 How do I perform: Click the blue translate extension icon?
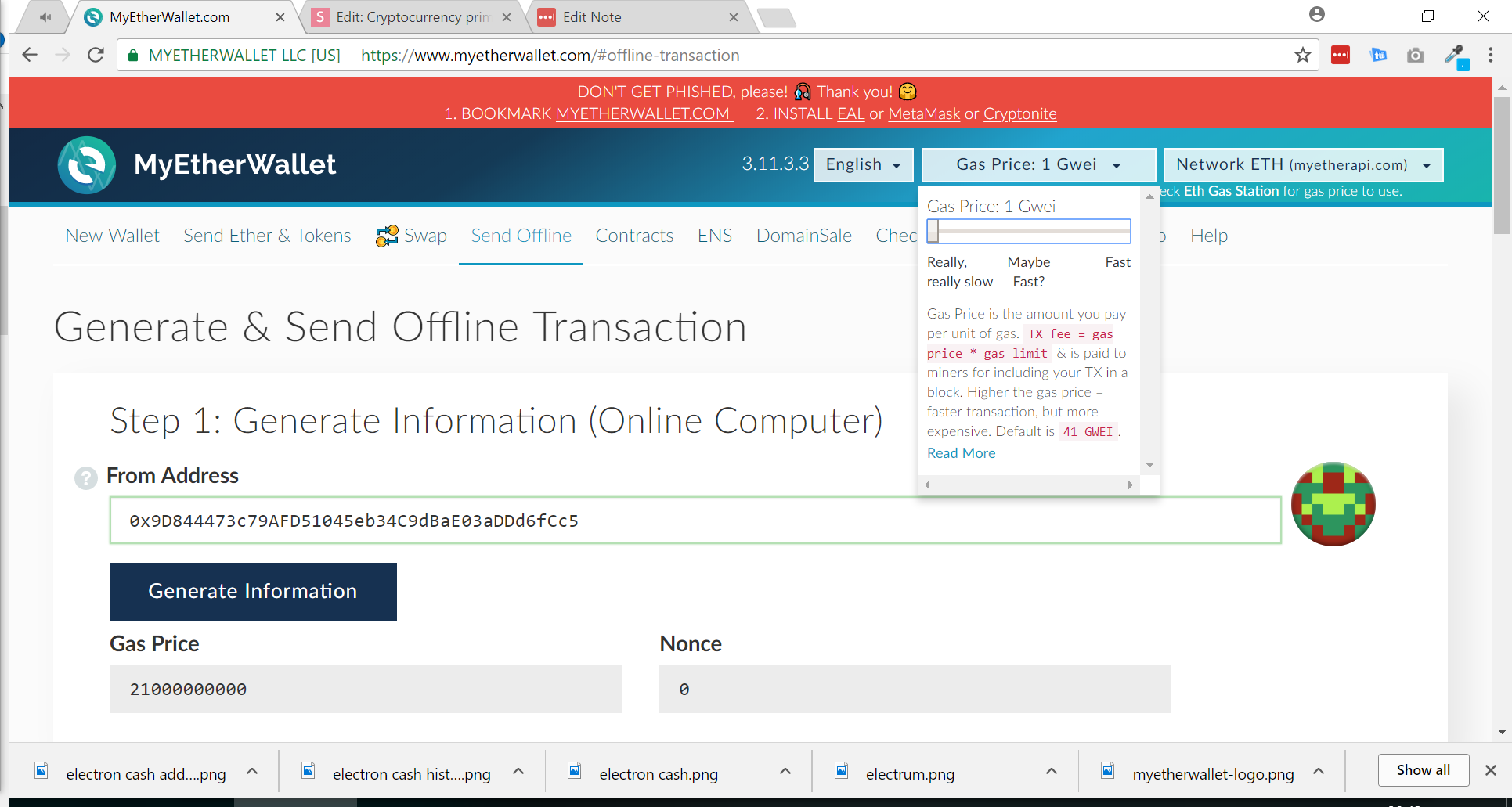[x=1378, y=55]
